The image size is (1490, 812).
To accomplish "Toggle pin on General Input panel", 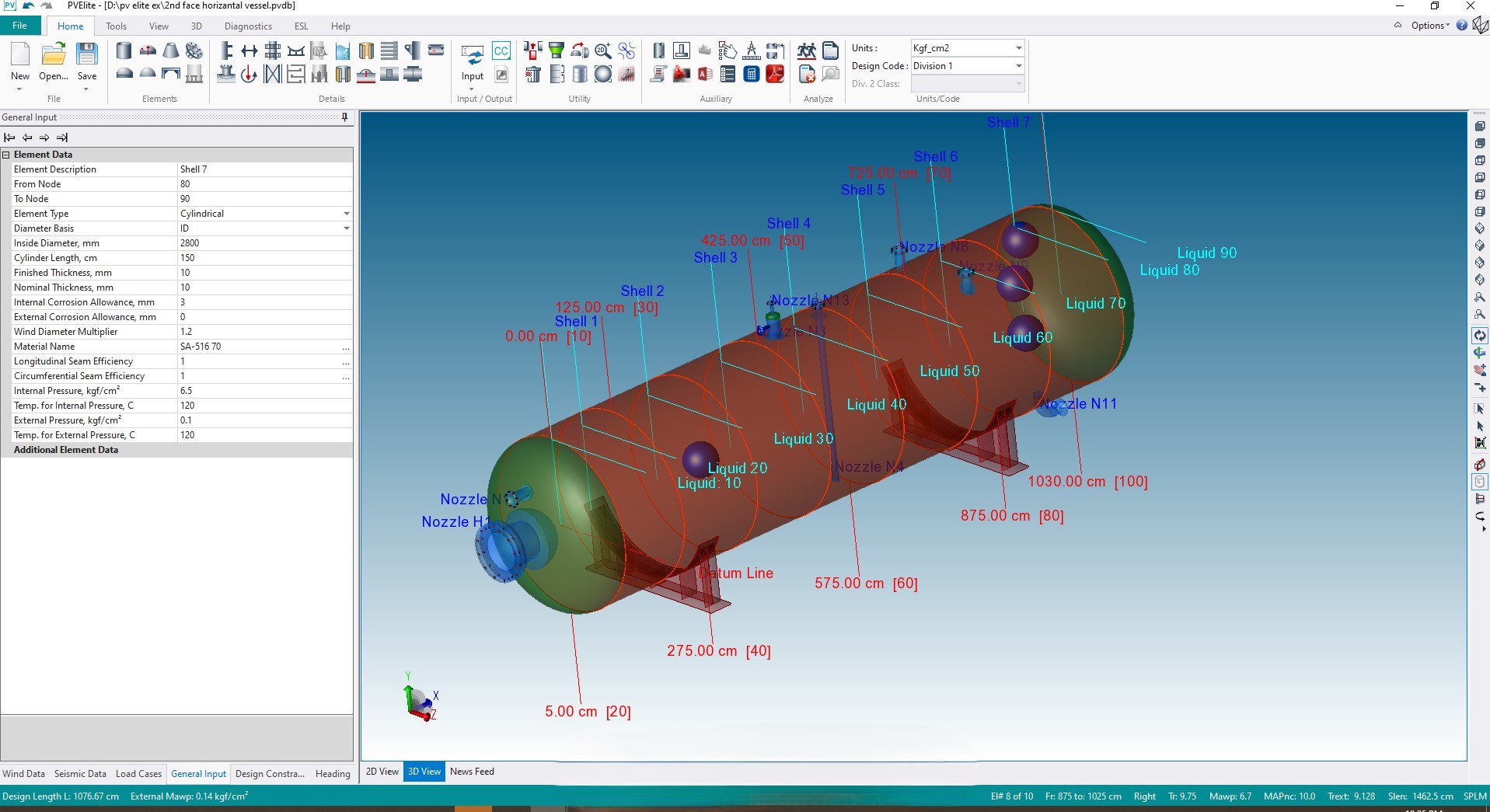I will click(345, 117).
